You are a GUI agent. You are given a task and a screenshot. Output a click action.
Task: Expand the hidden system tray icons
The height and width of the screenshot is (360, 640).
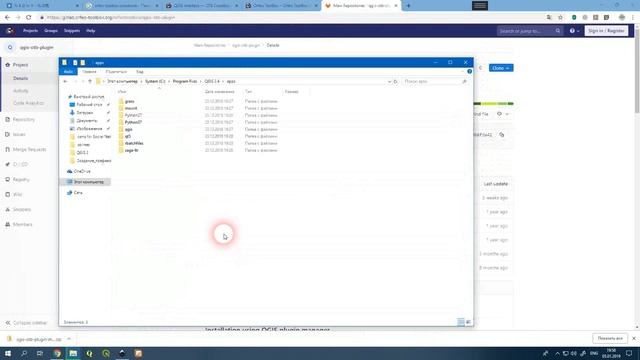click(557, 353)
